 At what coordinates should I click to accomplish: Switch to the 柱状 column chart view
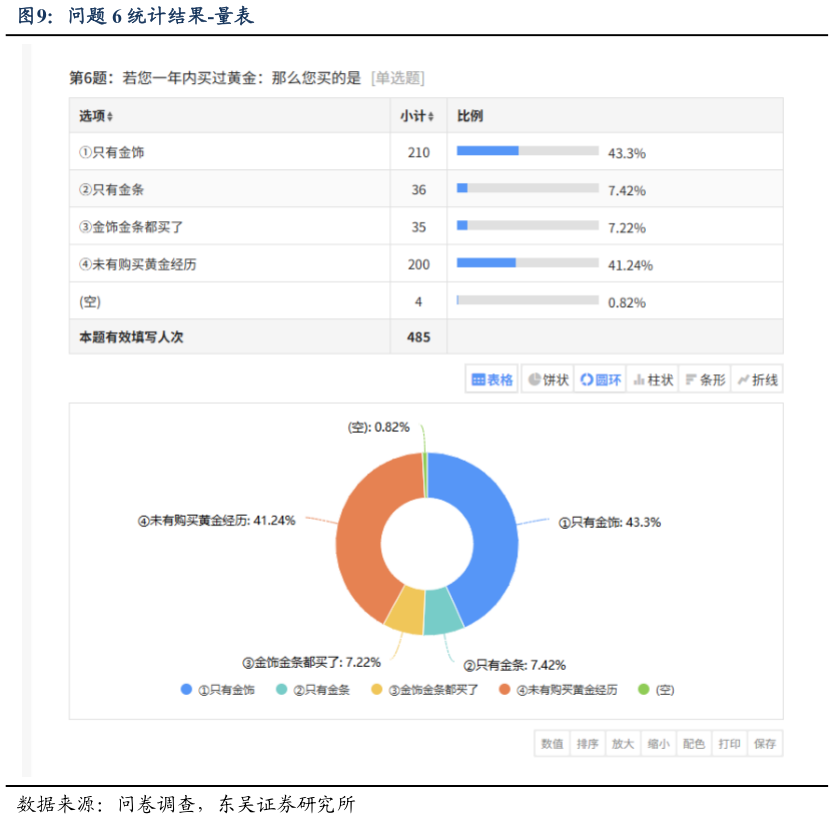click(653, 379)
